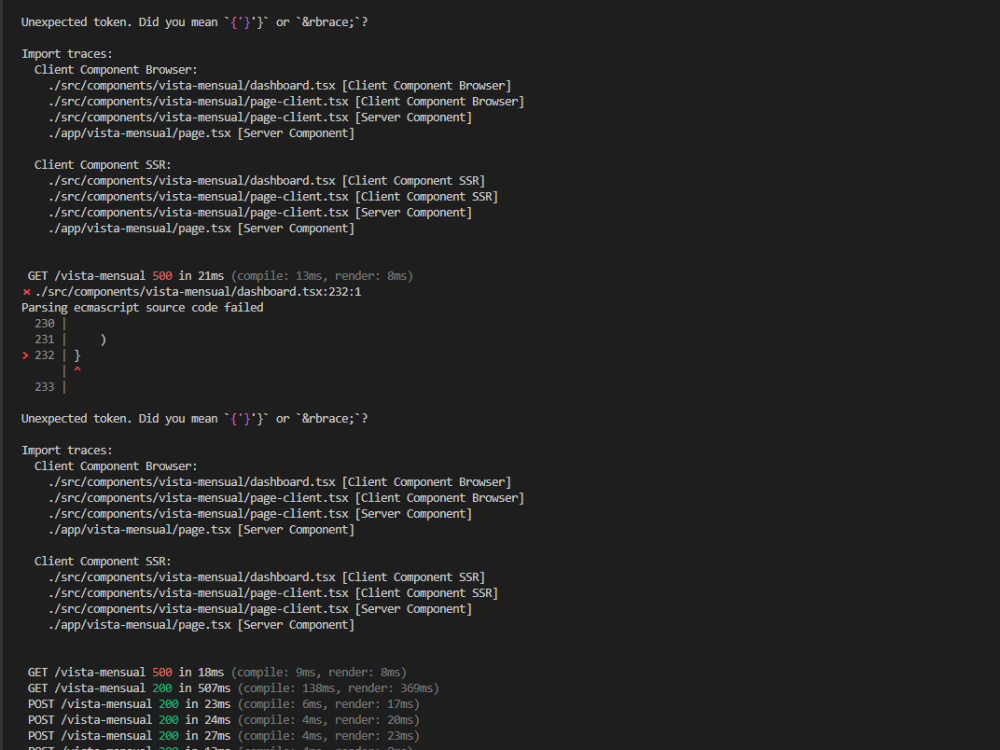
Task: Select the POST request finished in 24ms
Action: tap(224, 720)
